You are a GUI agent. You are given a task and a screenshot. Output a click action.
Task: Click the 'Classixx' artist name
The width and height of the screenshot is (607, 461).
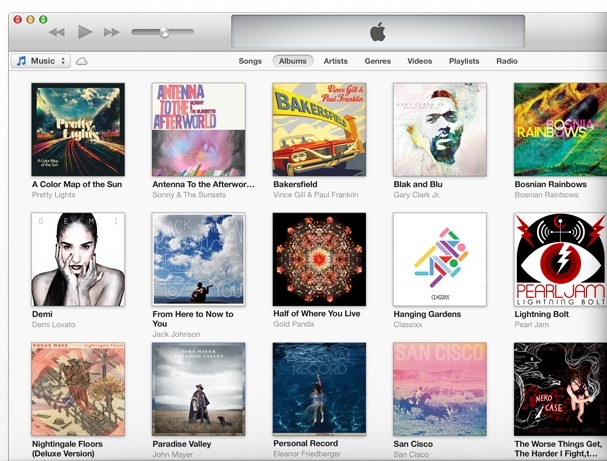point(408,324)
